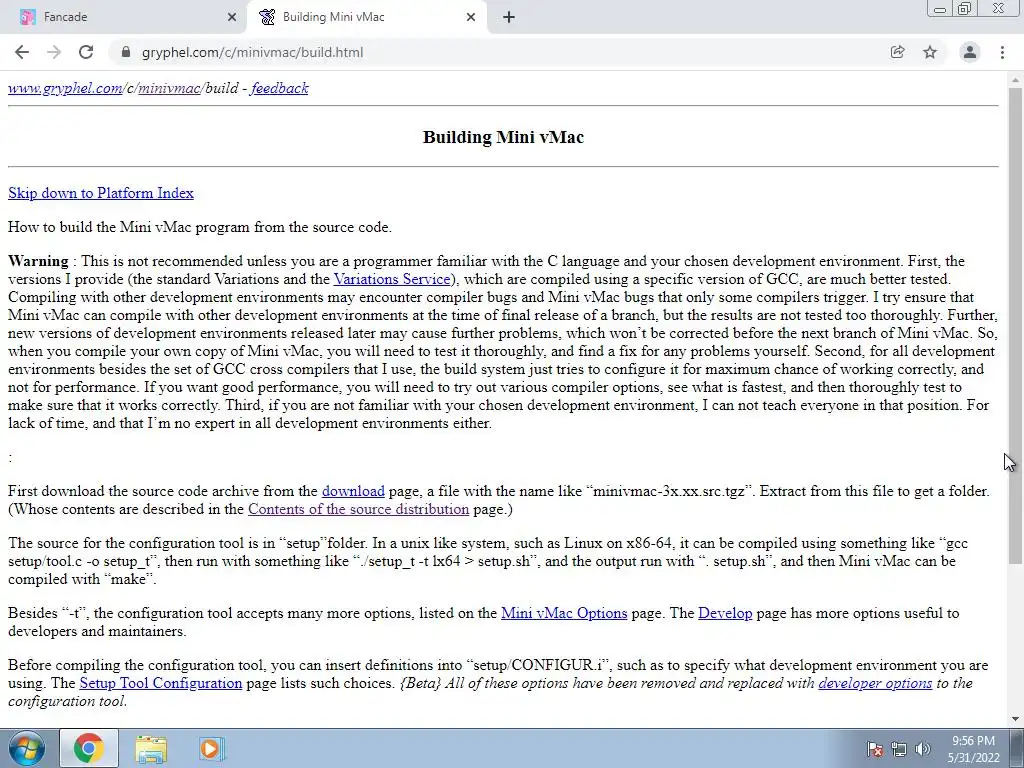Minimize the Chrome window
This screenshot has height=768, width=1024.
pos(940,8)
